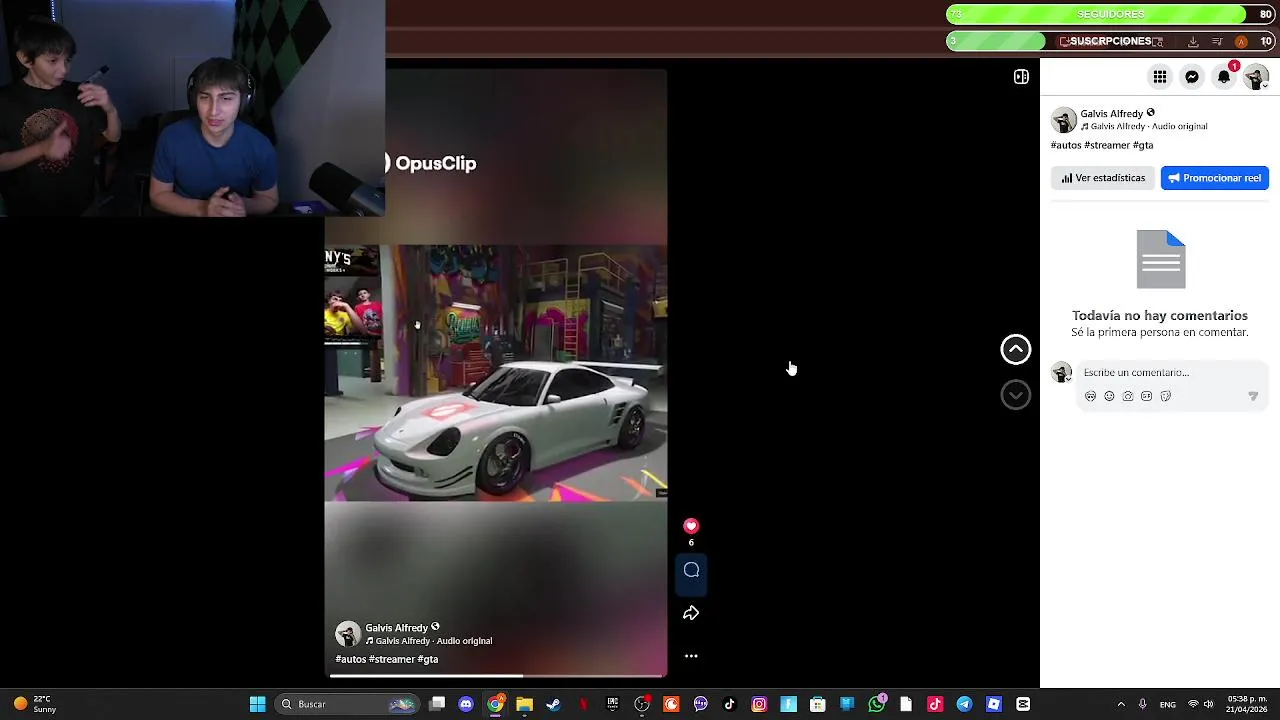Switch to Chrome in the taskbar
The width and height of the screenshot is (1280, 720).
tap(495, 704)
